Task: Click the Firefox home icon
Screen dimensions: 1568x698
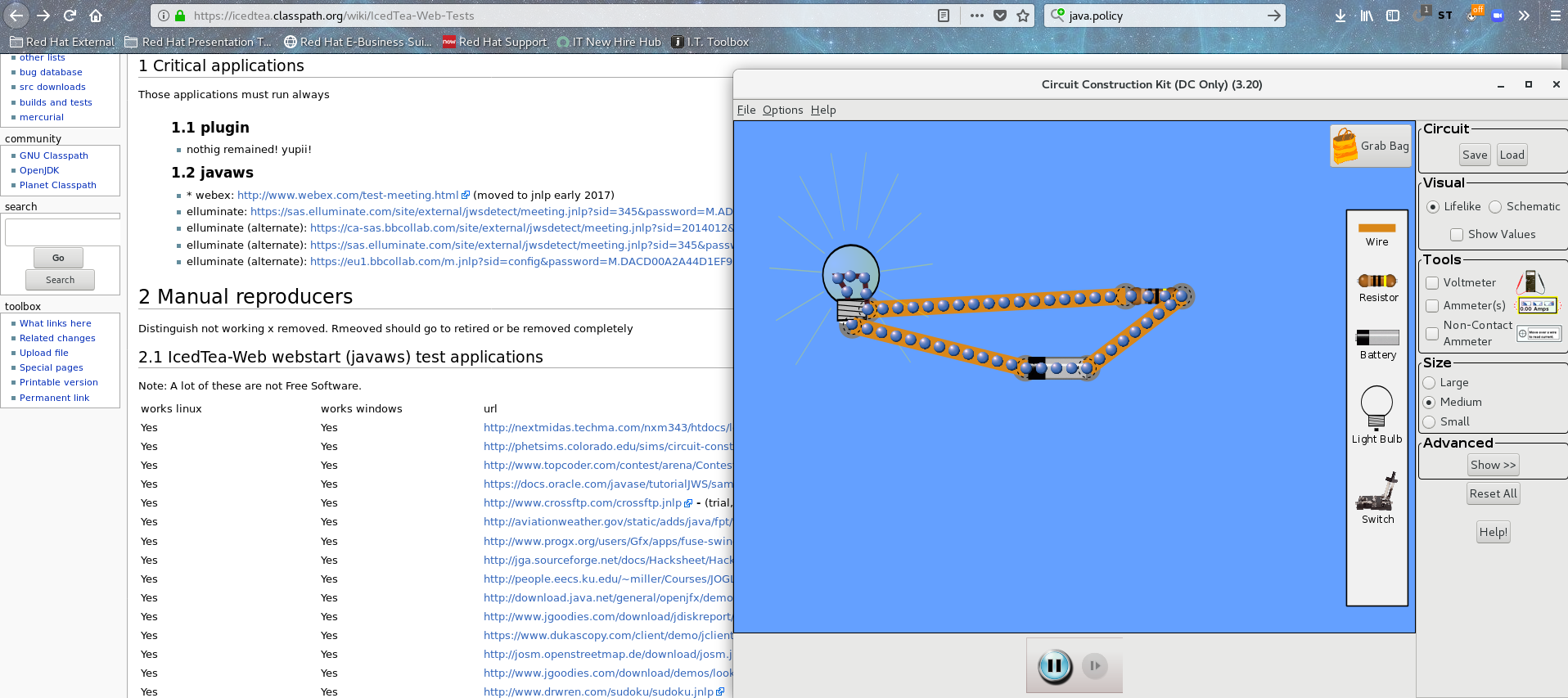Action: click(96, 16)
